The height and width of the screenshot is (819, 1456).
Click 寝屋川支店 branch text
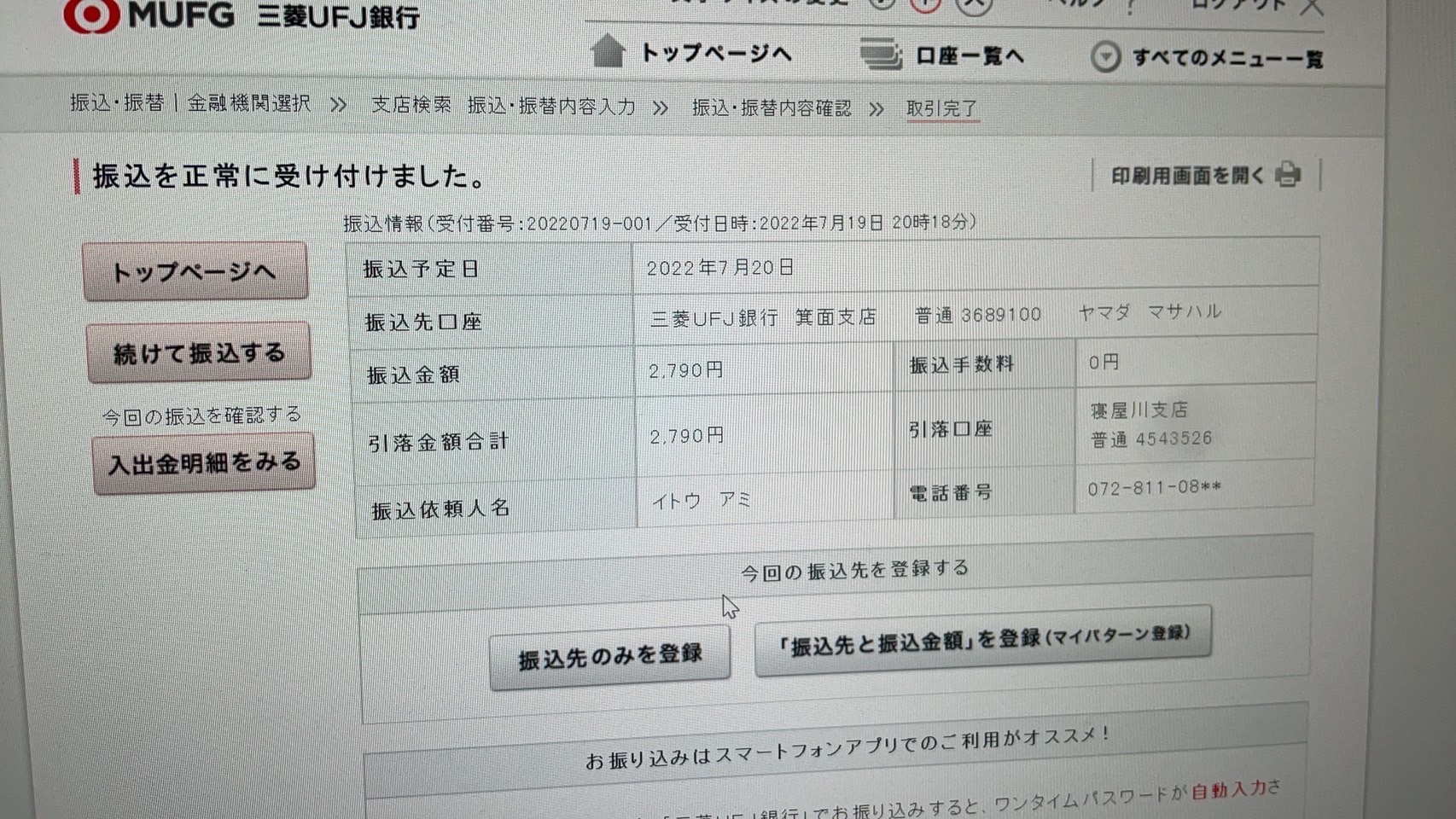pyautogui.click(x=1139, y=410)
